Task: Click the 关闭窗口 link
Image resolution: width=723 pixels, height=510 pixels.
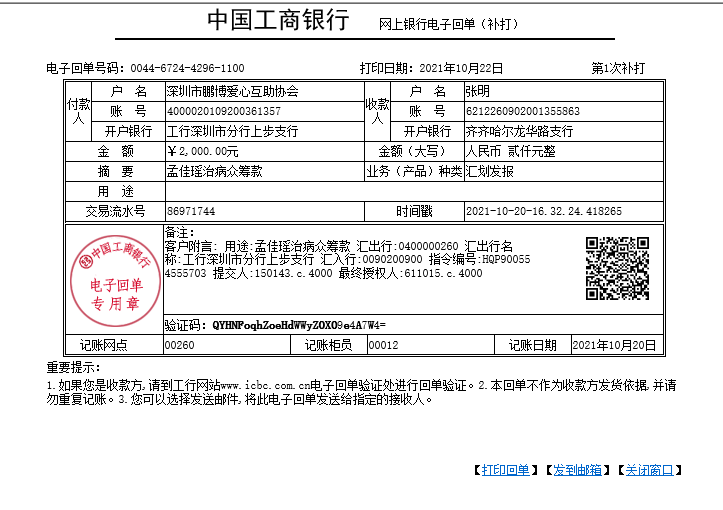Action: pos(649,470)
